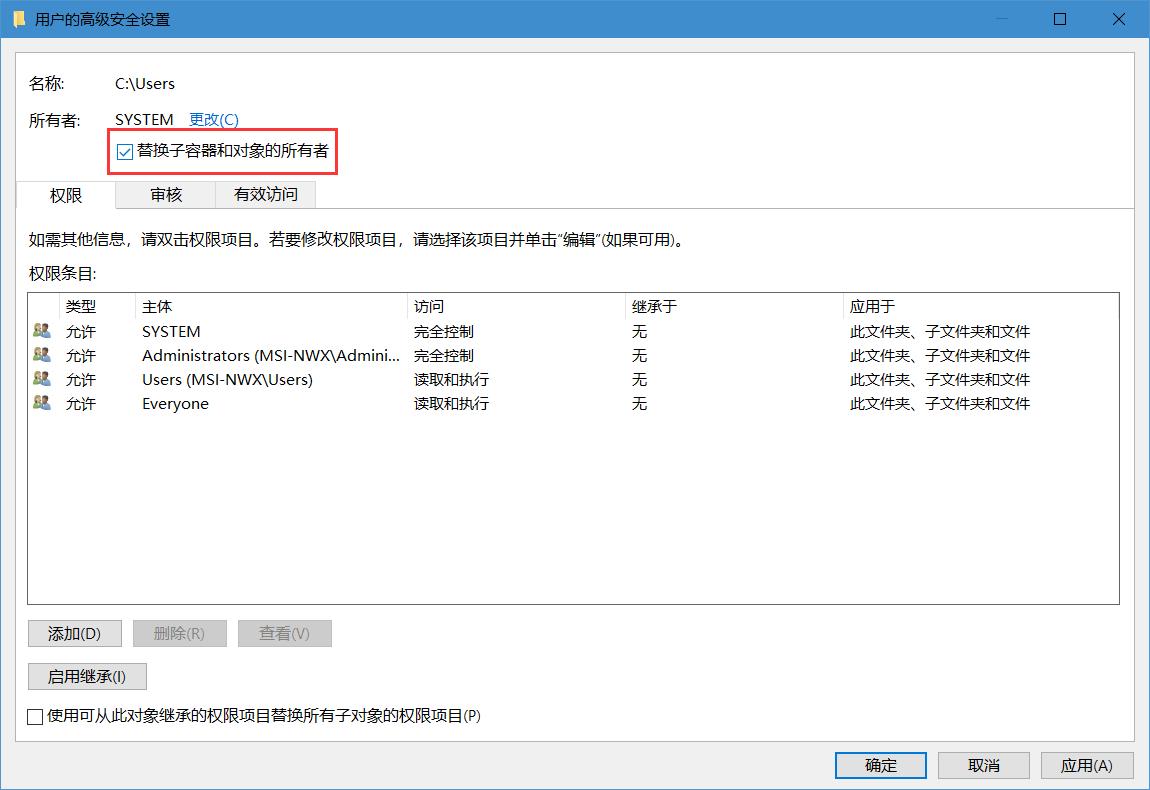The height and width of the screenshot is (790, 1150).
Task: Click the folder icon in title bar
Action: click(19, 19)
